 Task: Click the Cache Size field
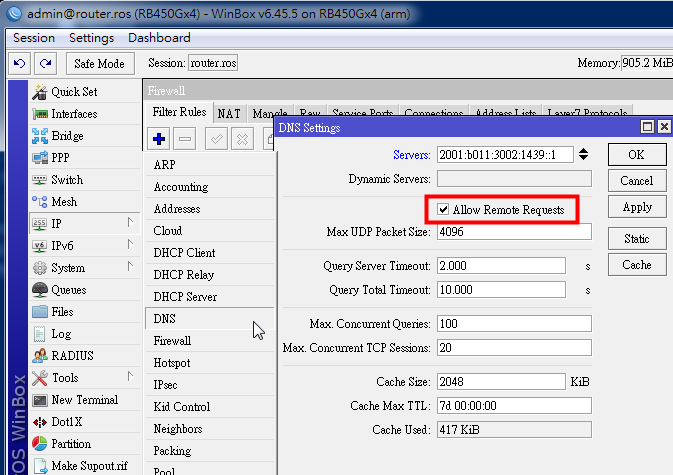click(x=501, y=381)
